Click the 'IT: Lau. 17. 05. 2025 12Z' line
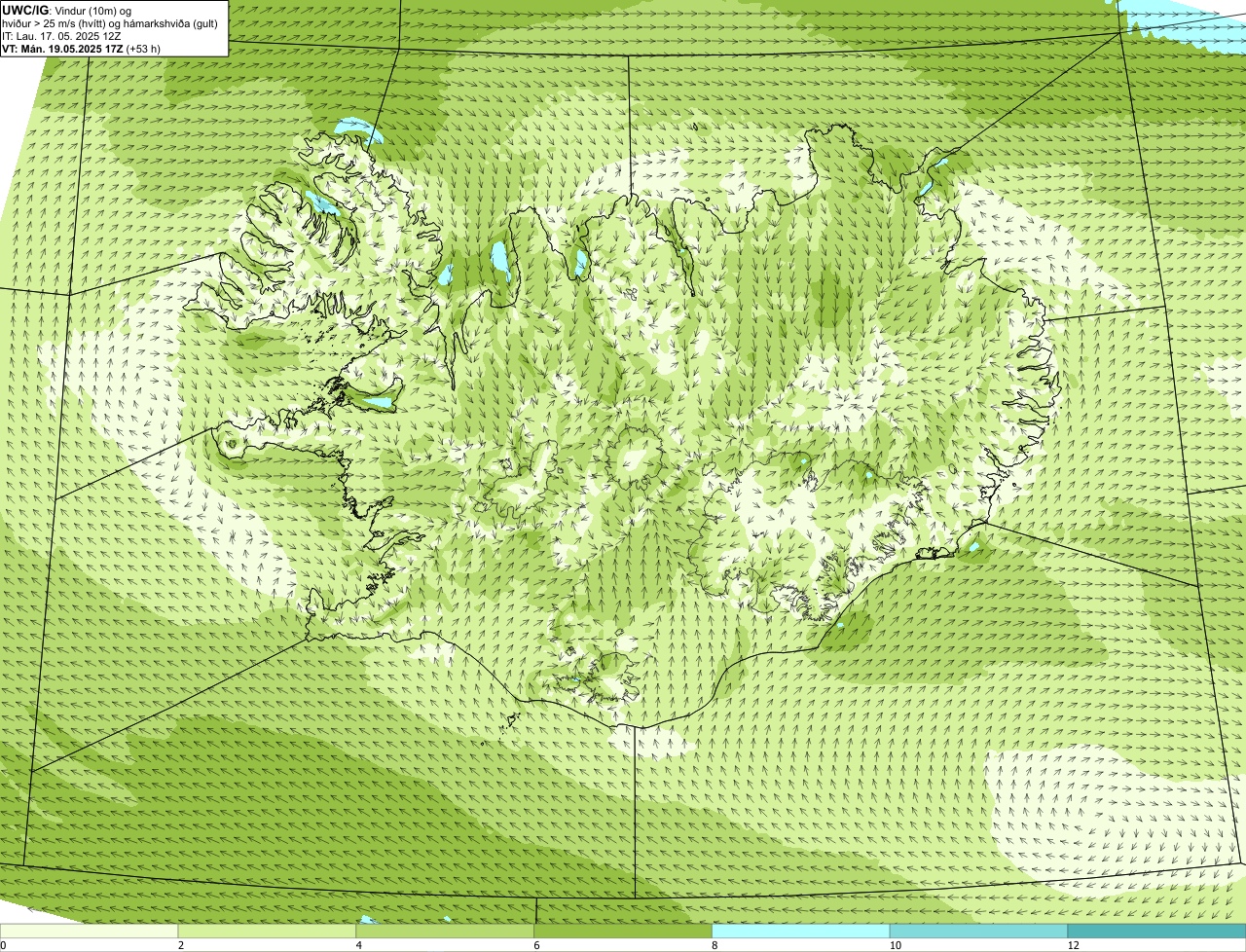This screenshot has height=952, width=1246. pos(61,36)
